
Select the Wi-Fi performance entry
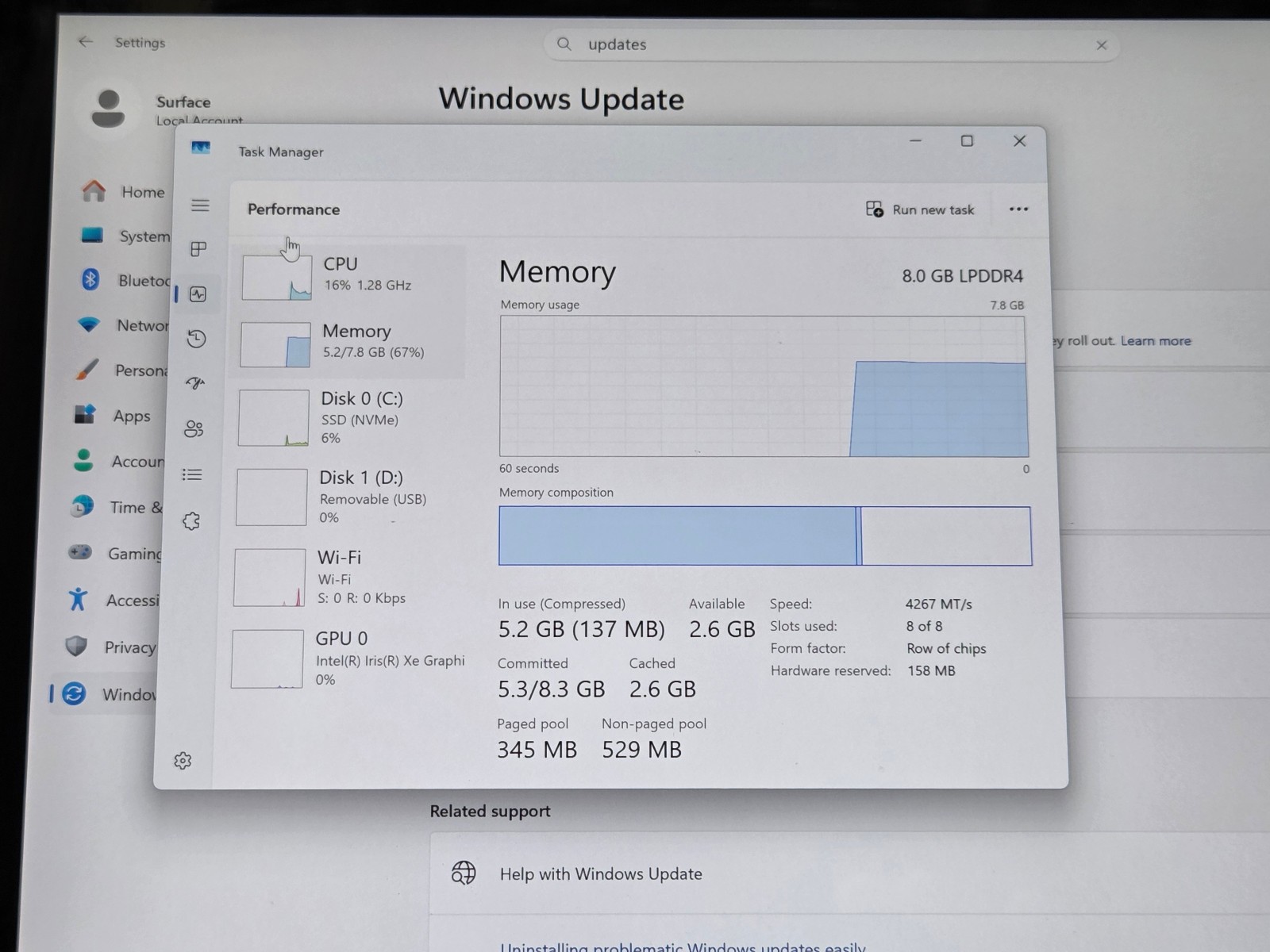tap(344, 577)
